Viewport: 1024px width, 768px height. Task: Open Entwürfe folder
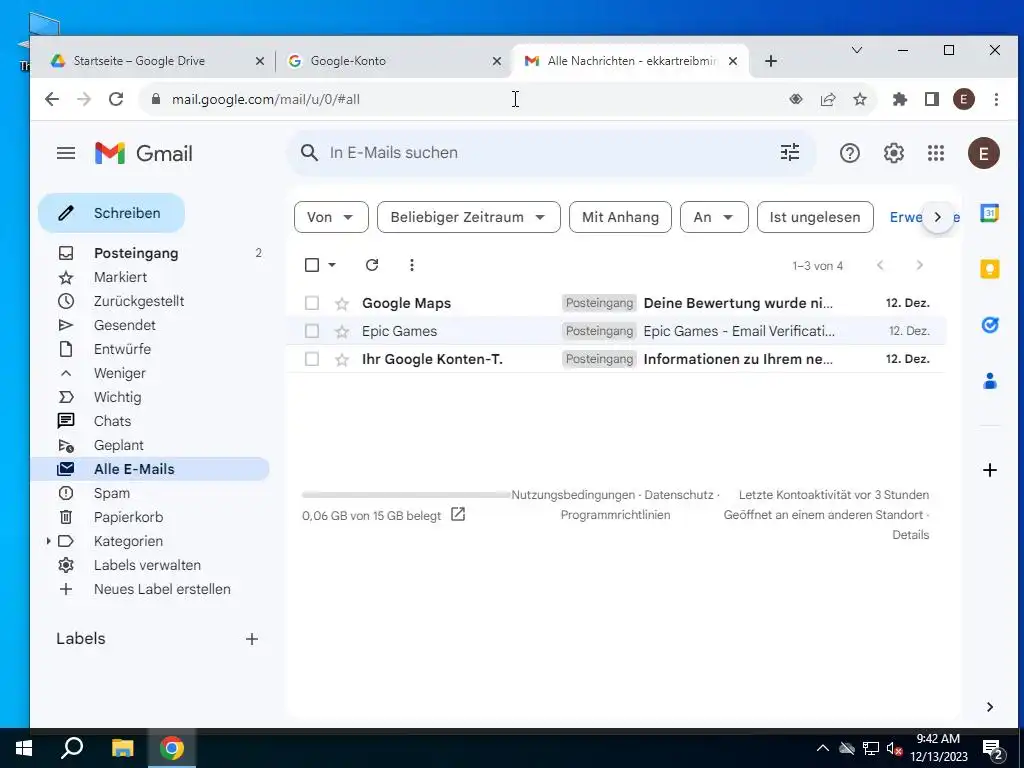coord(122,349)
